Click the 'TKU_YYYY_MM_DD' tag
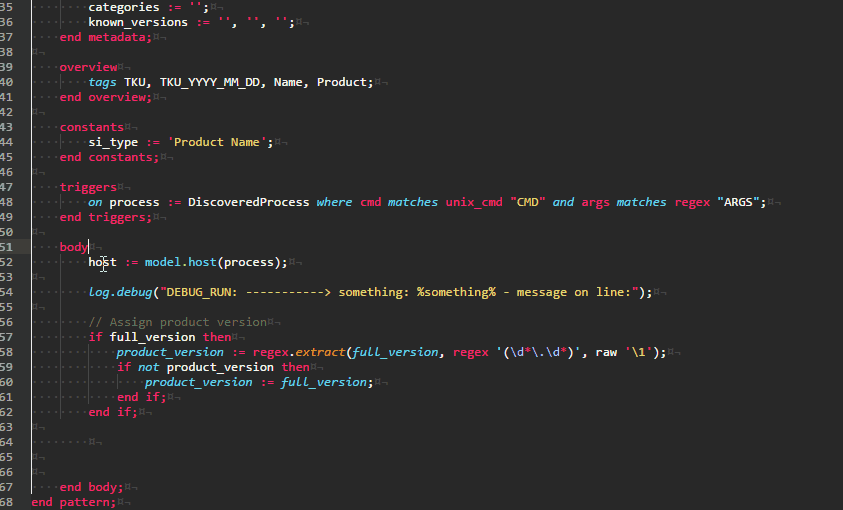Screen dimensions: 843x510 pos(210,82)
